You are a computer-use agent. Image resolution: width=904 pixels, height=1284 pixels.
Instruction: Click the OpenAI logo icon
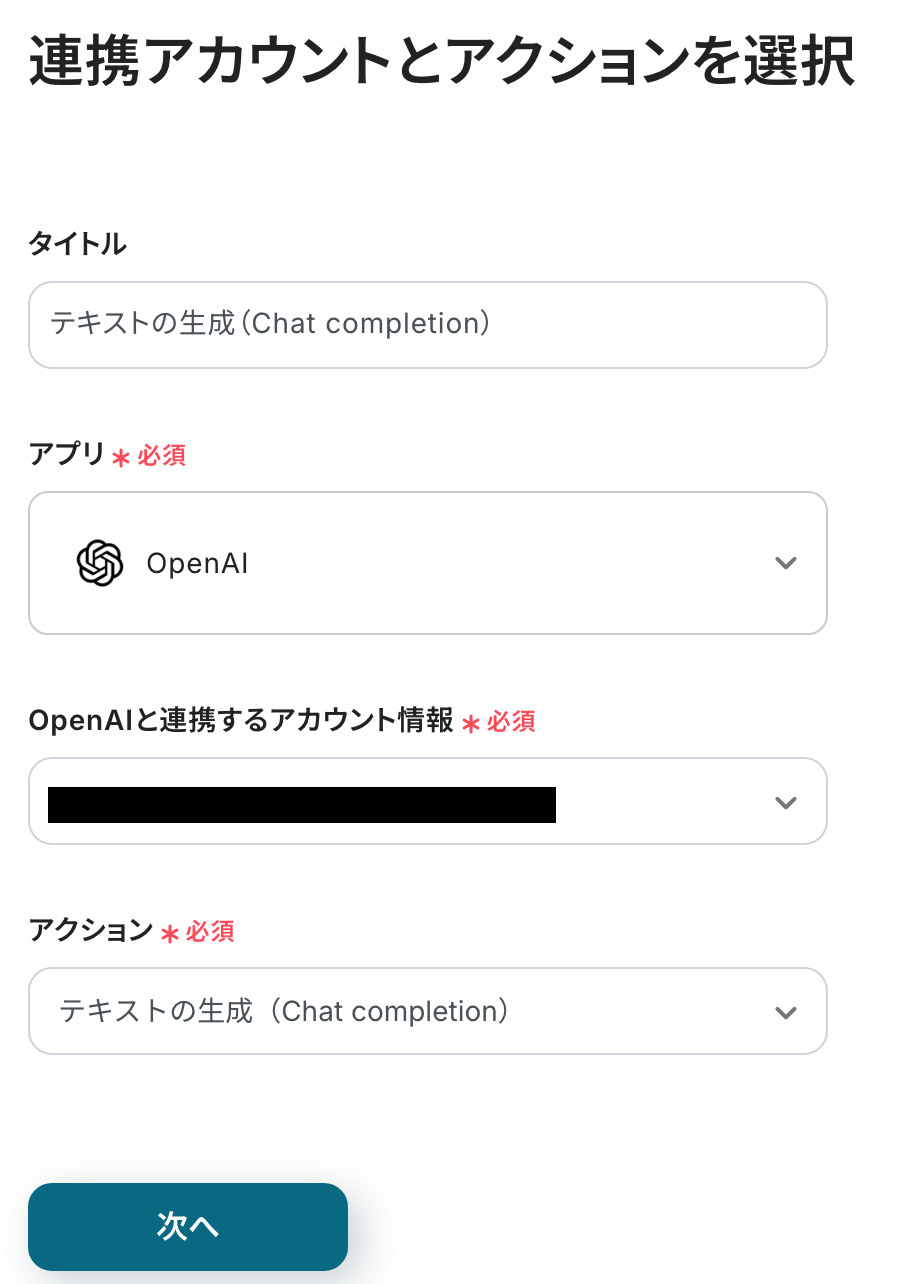[x=100, y=563]
